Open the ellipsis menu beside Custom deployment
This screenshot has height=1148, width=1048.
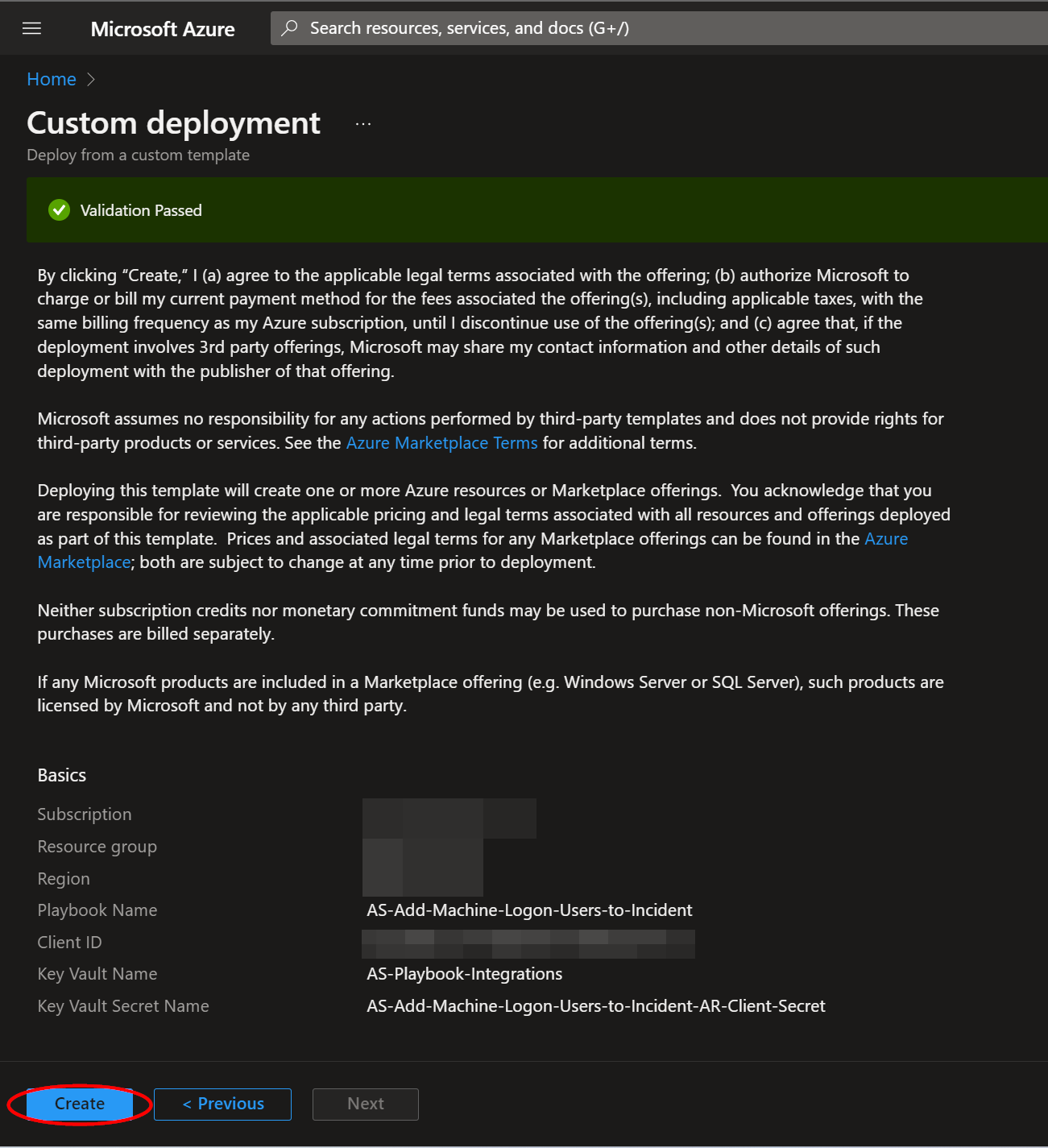[363, 124]
